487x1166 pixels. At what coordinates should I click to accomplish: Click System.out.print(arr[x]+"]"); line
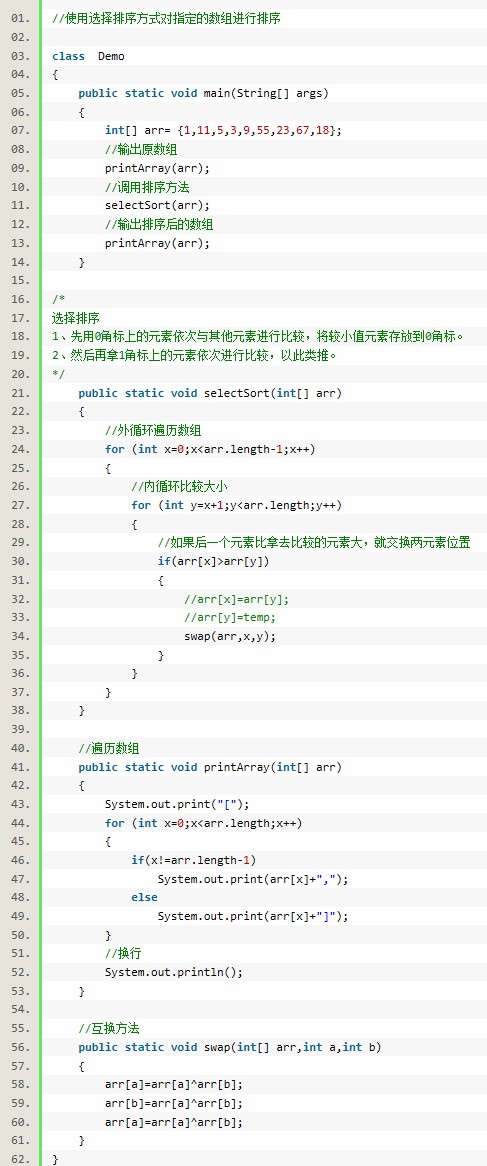click(x=253, y=916)
